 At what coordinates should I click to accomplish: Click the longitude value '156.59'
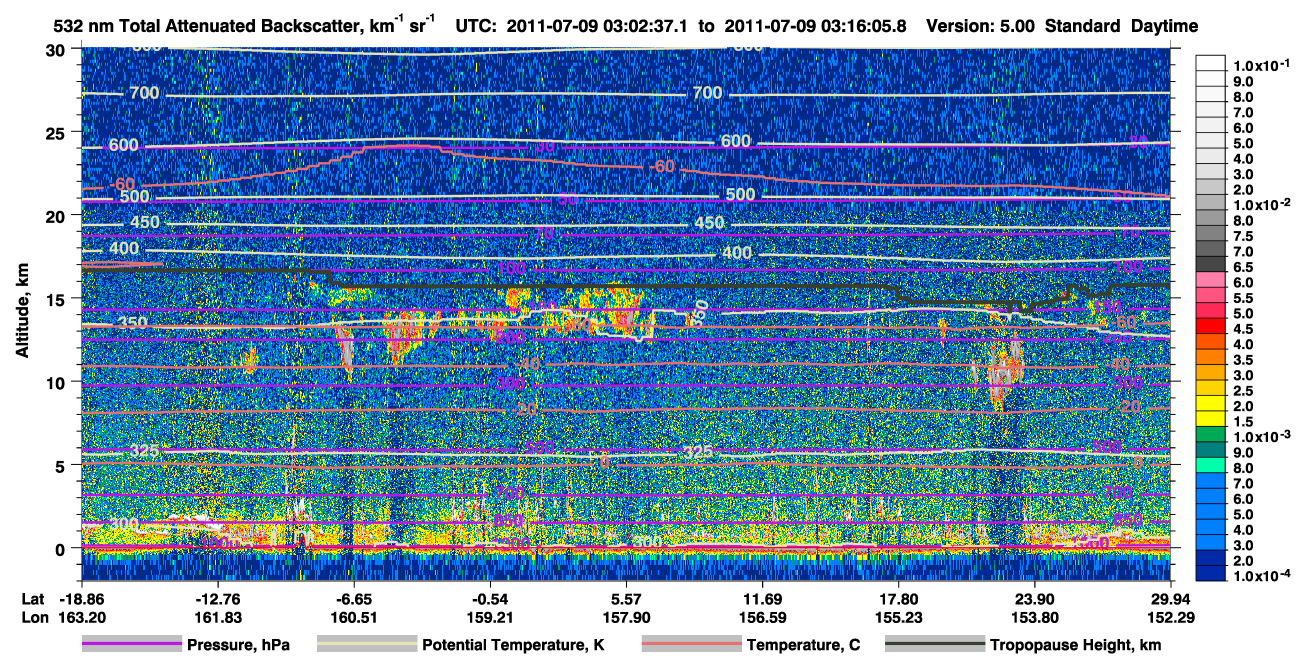tap(762, 617)
